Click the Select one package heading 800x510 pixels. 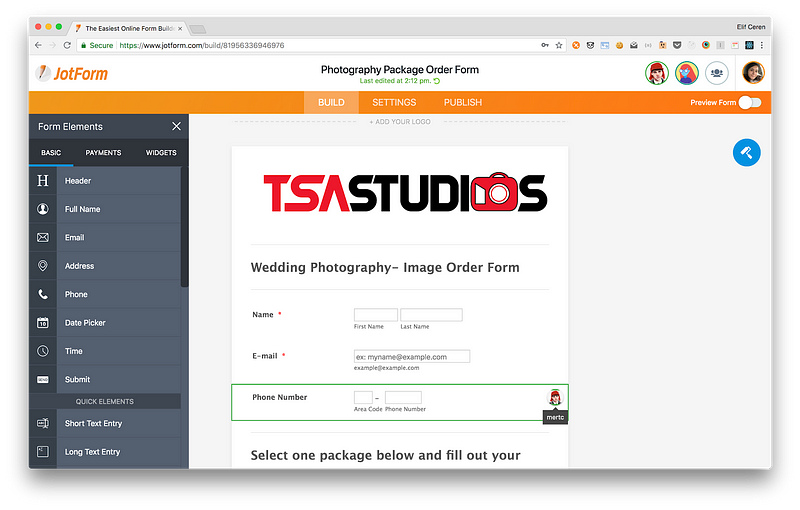[x=386, y=455]
